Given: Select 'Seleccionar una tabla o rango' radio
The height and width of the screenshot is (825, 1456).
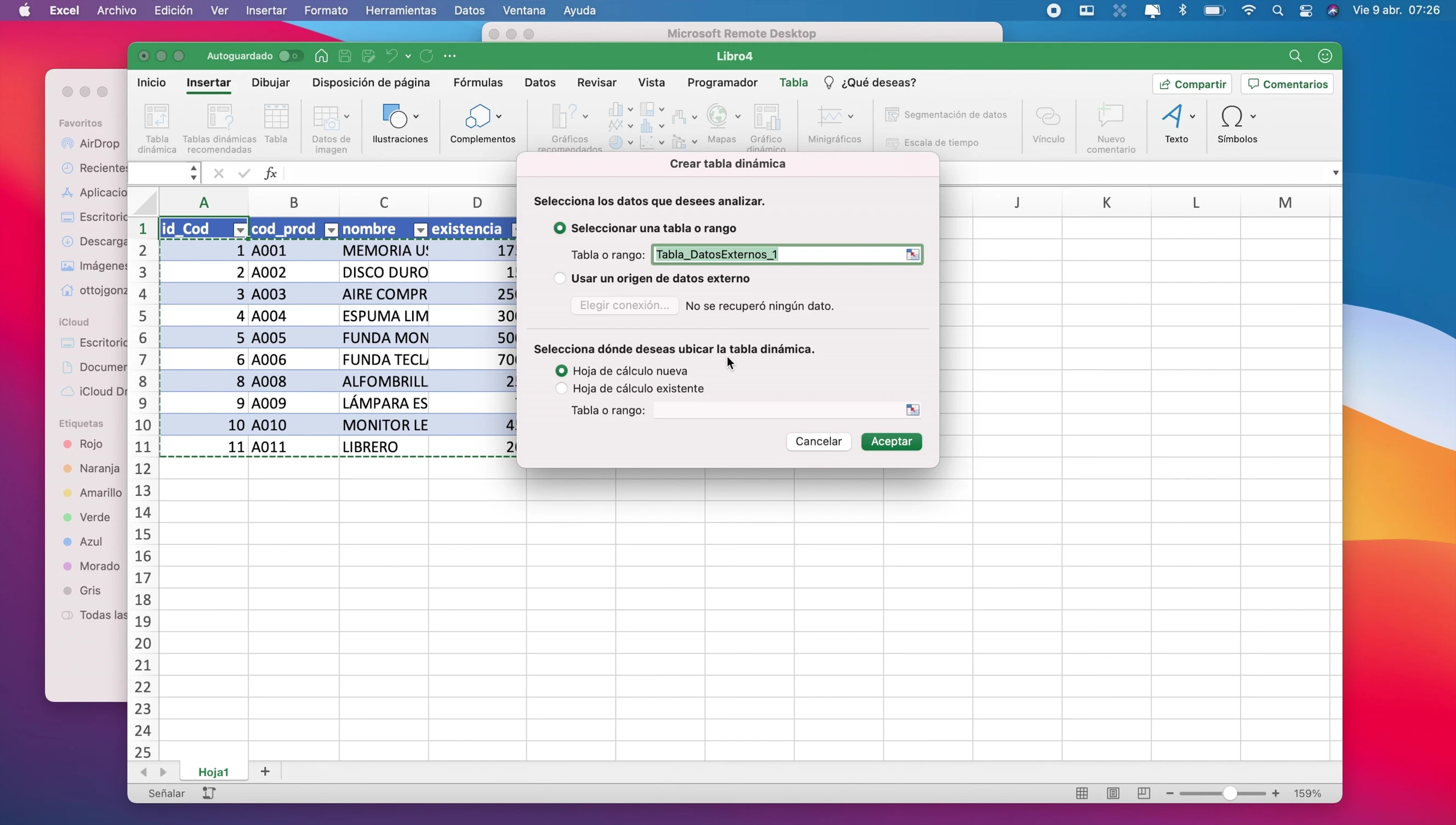Looking at the screenshot, I should click(x=560, y=228).
